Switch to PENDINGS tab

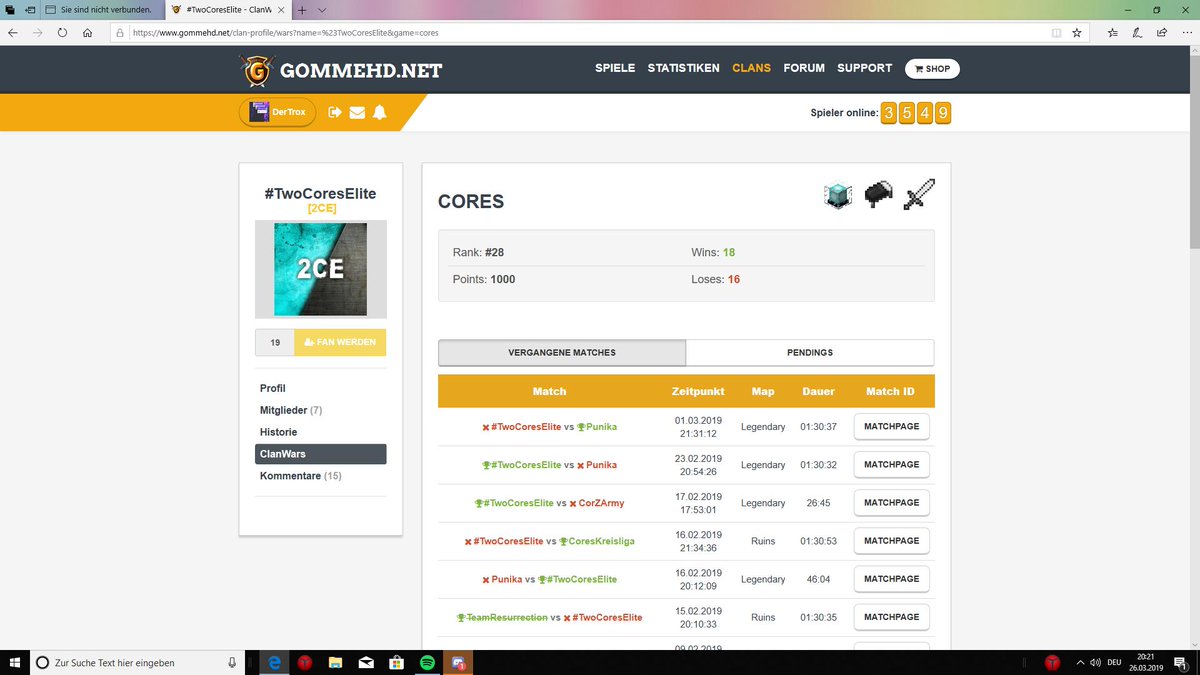(810, 353)
